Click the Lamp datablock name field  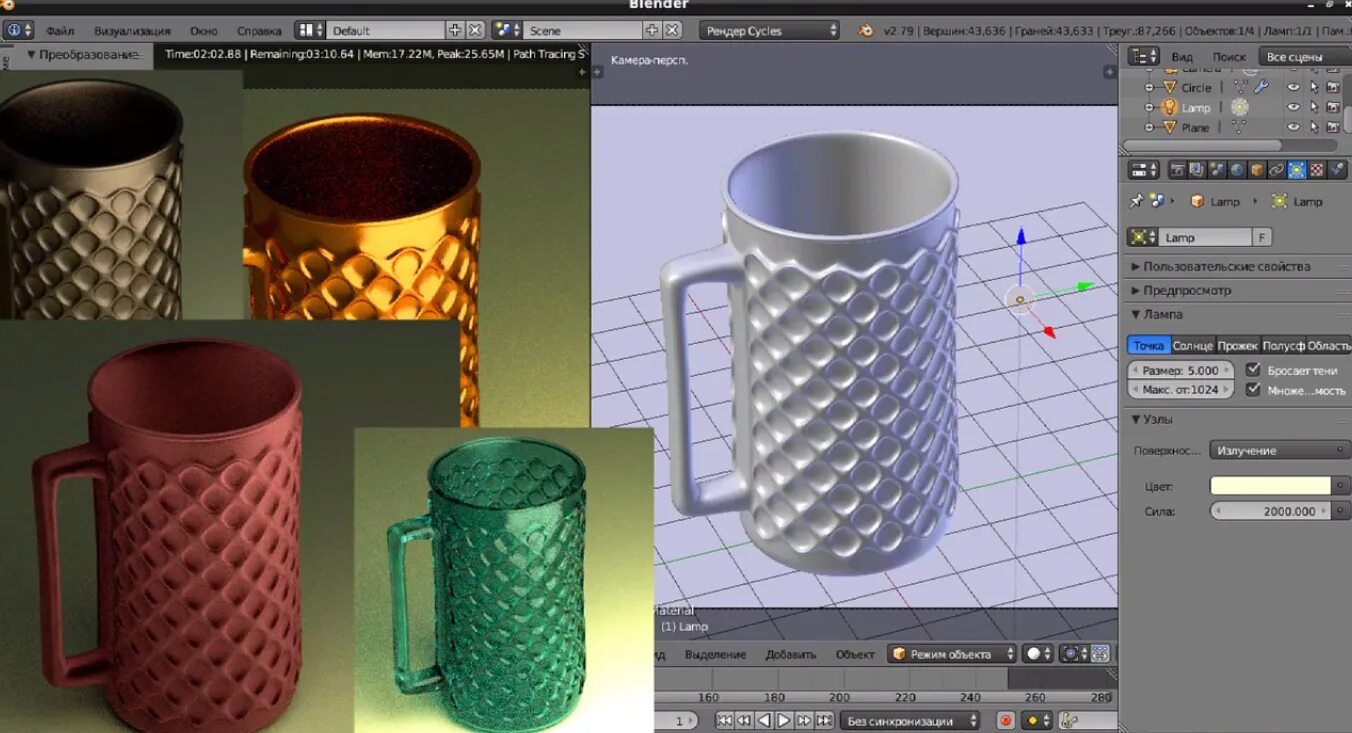(1205, 237)
